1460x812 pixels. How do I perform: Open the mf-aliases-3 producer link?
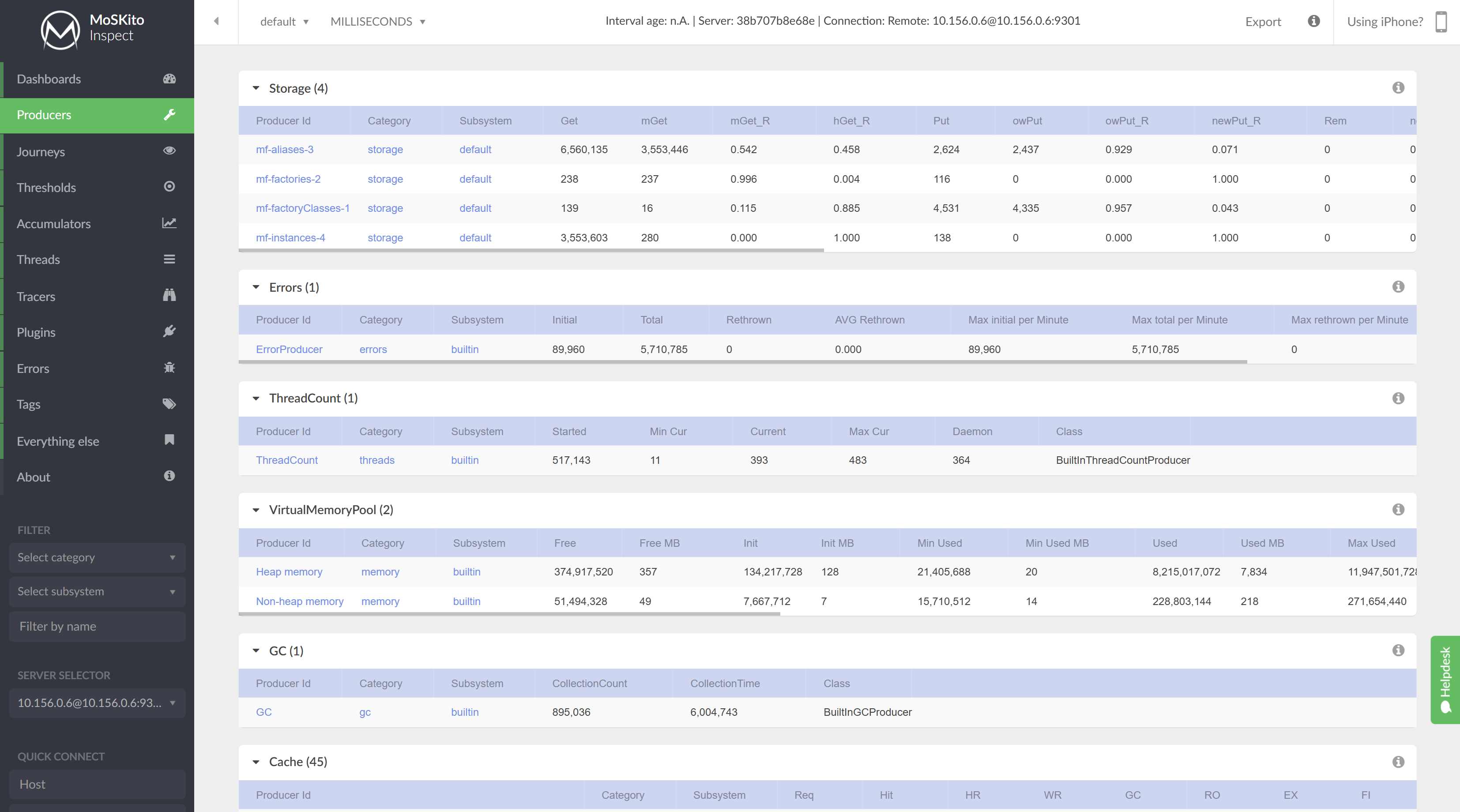(285, 150)
